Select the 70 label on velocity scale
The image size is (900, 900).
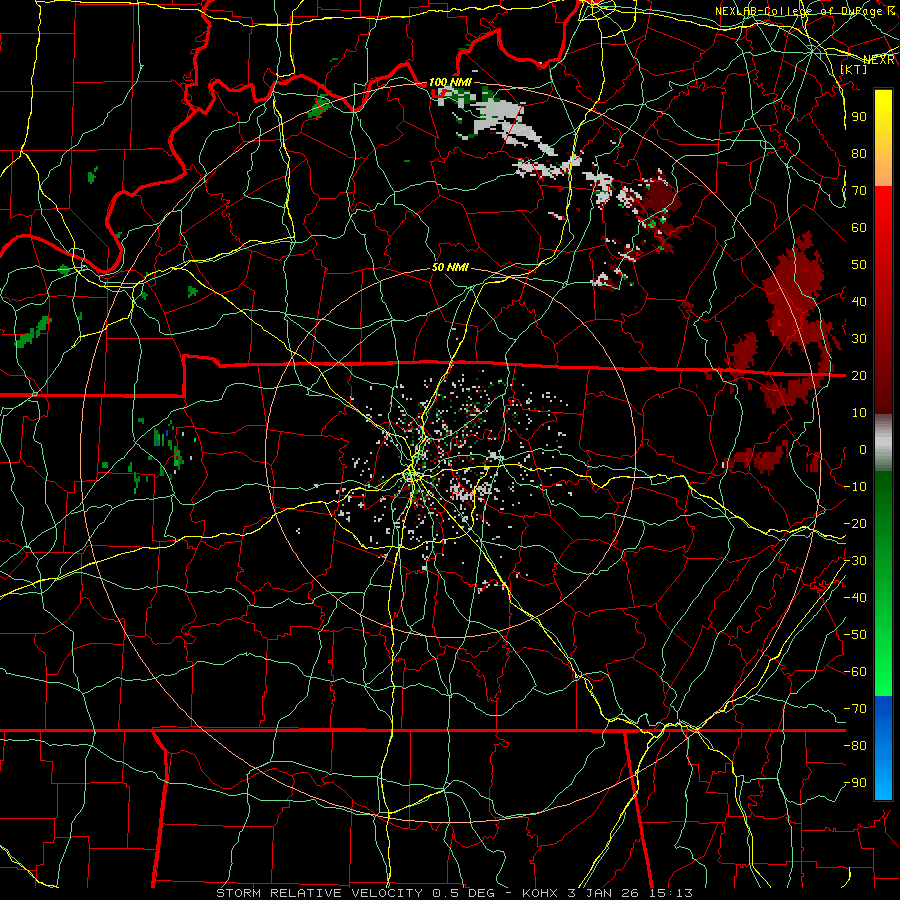click(x=859, y=191)
